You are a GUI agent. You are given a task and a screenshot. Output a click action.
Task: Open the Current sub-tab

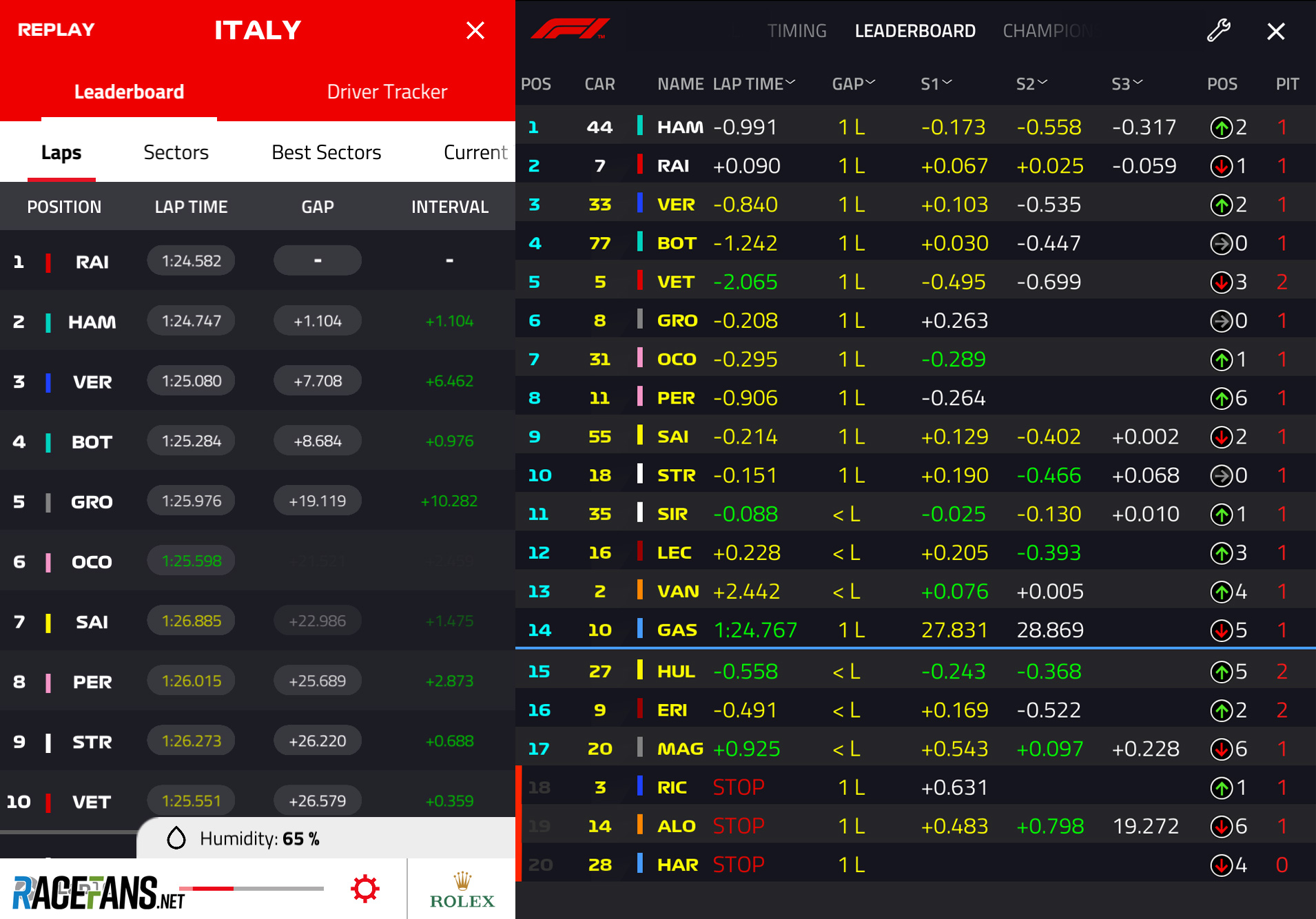pyautogui.click(x=475, y=152)
